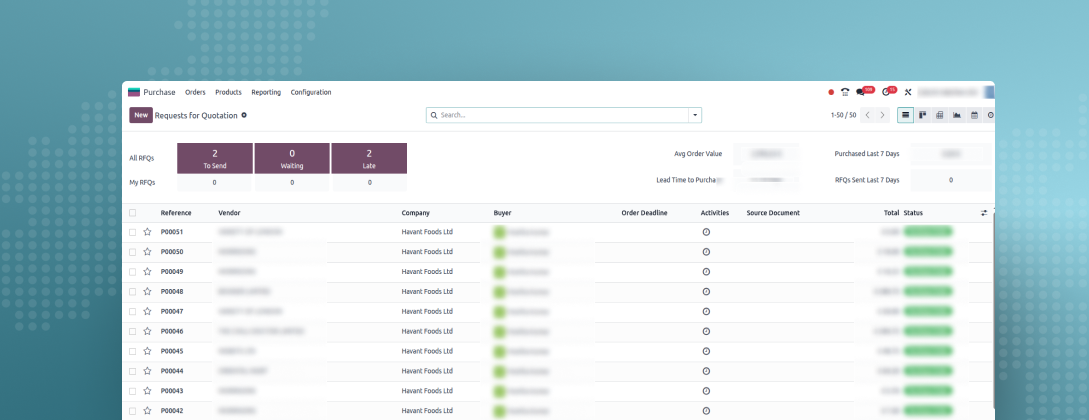Viewport: 1089px width, 420px height.
Task: Select the checkbox for order P00047
Action: click(x=132, y=312)
